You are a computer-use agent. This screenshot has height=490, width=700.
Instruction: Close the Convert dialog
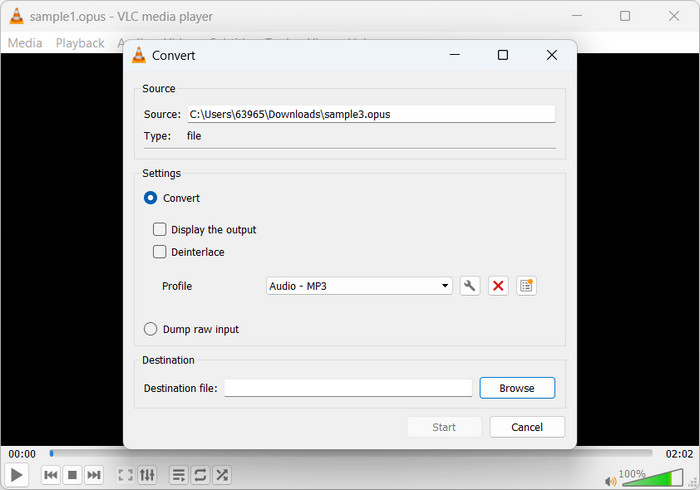552,55
